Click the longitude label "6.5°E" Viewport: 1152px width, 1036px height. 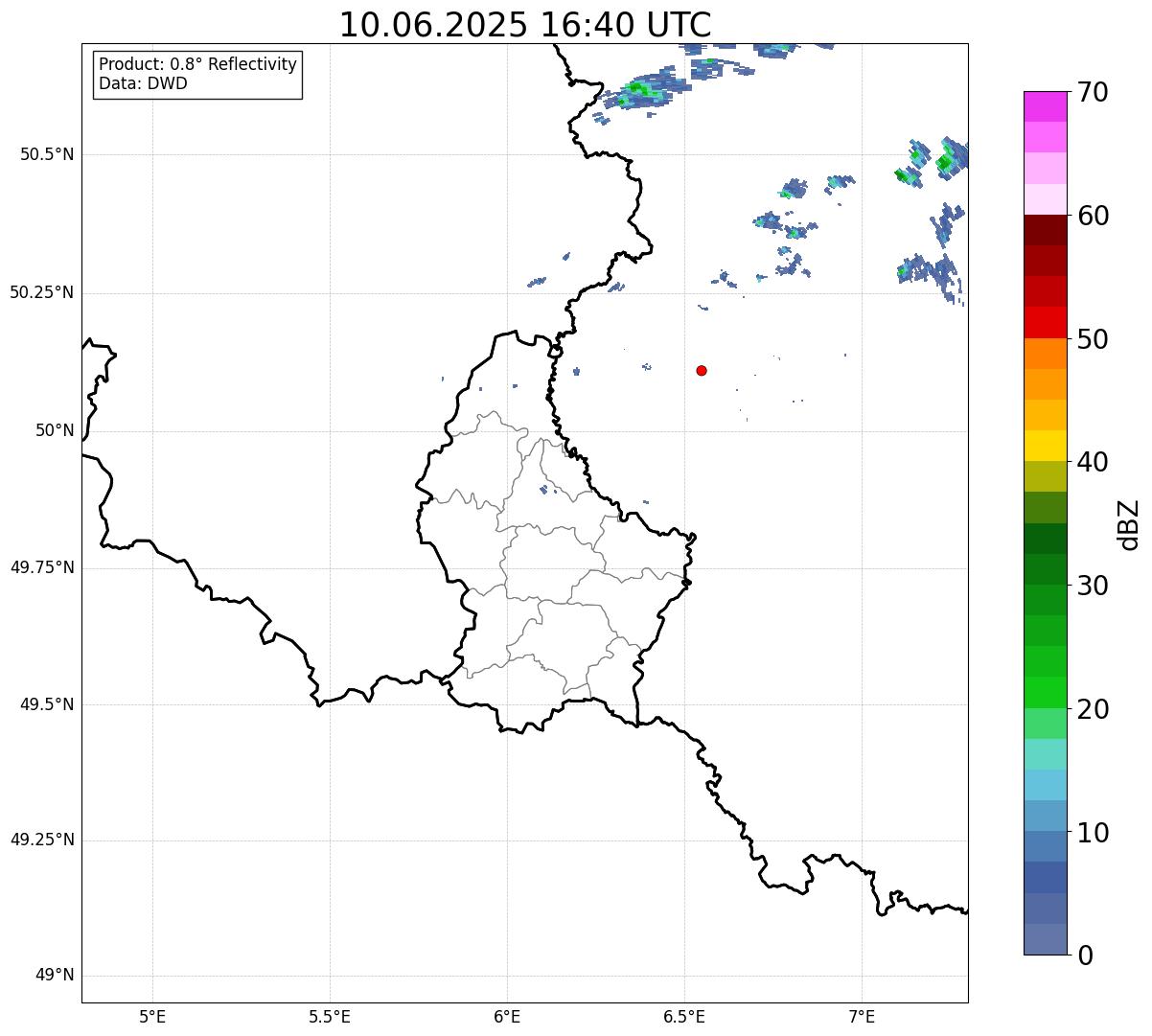tap(684, 1017)
